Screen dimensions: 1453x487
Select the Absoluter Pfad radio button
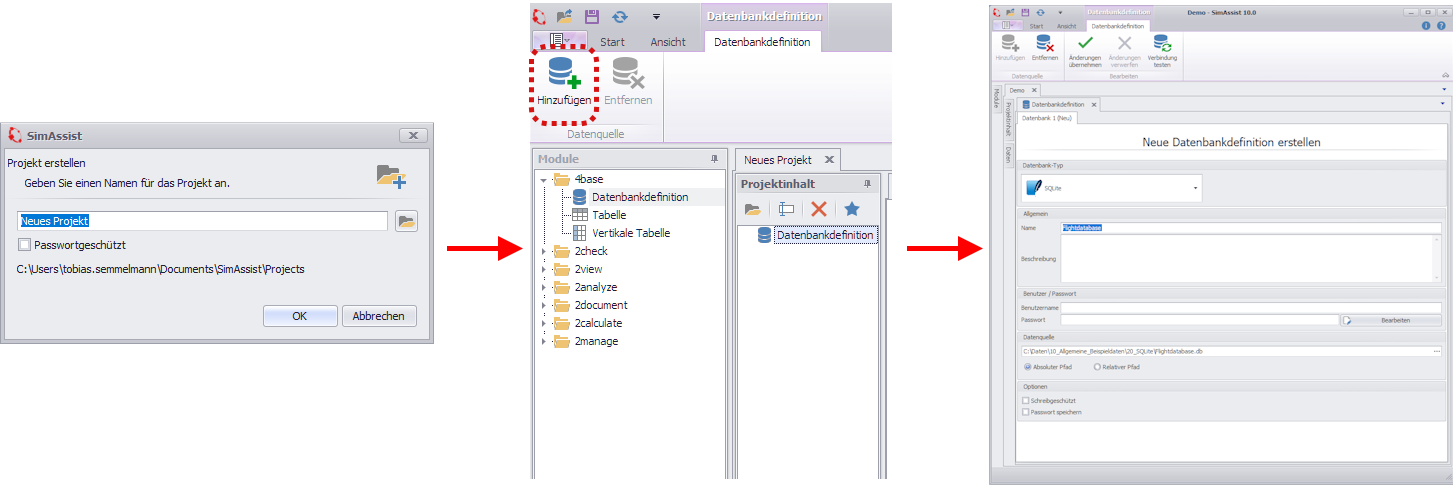coord(1028,367)
